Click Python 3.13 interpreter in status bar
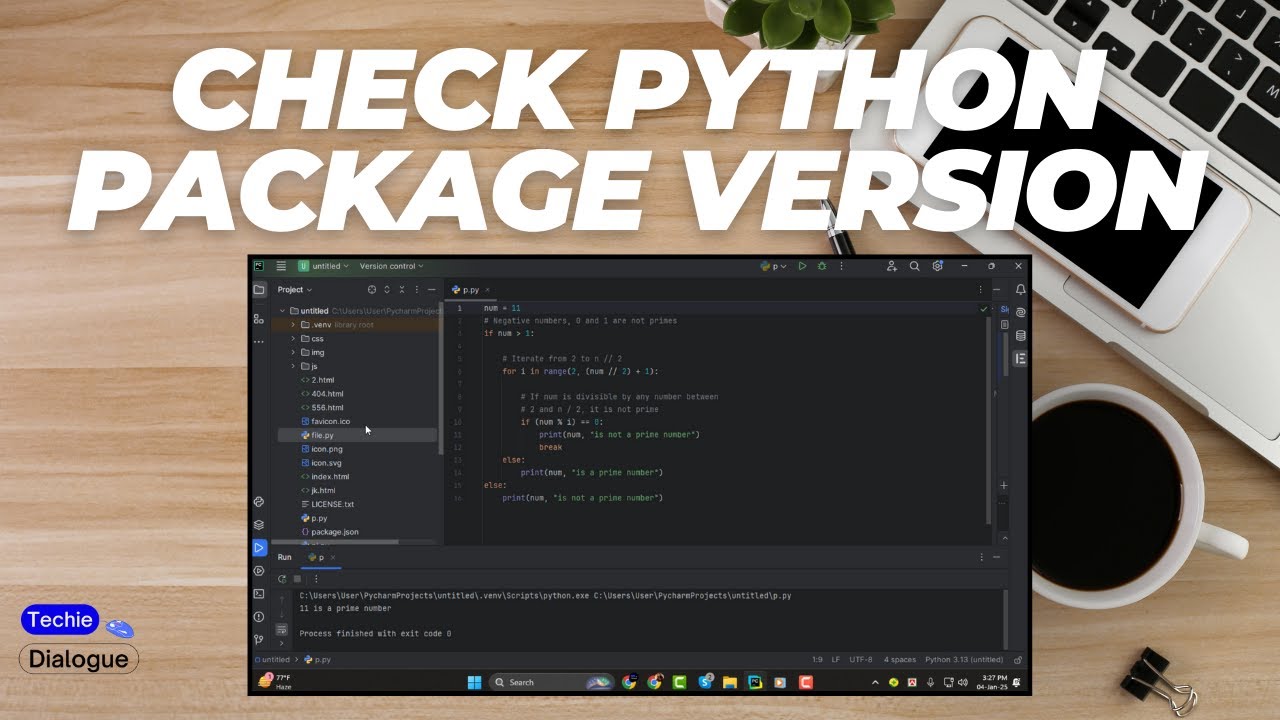This screenshot has height=720, width=1280. (x=964, y=660)
